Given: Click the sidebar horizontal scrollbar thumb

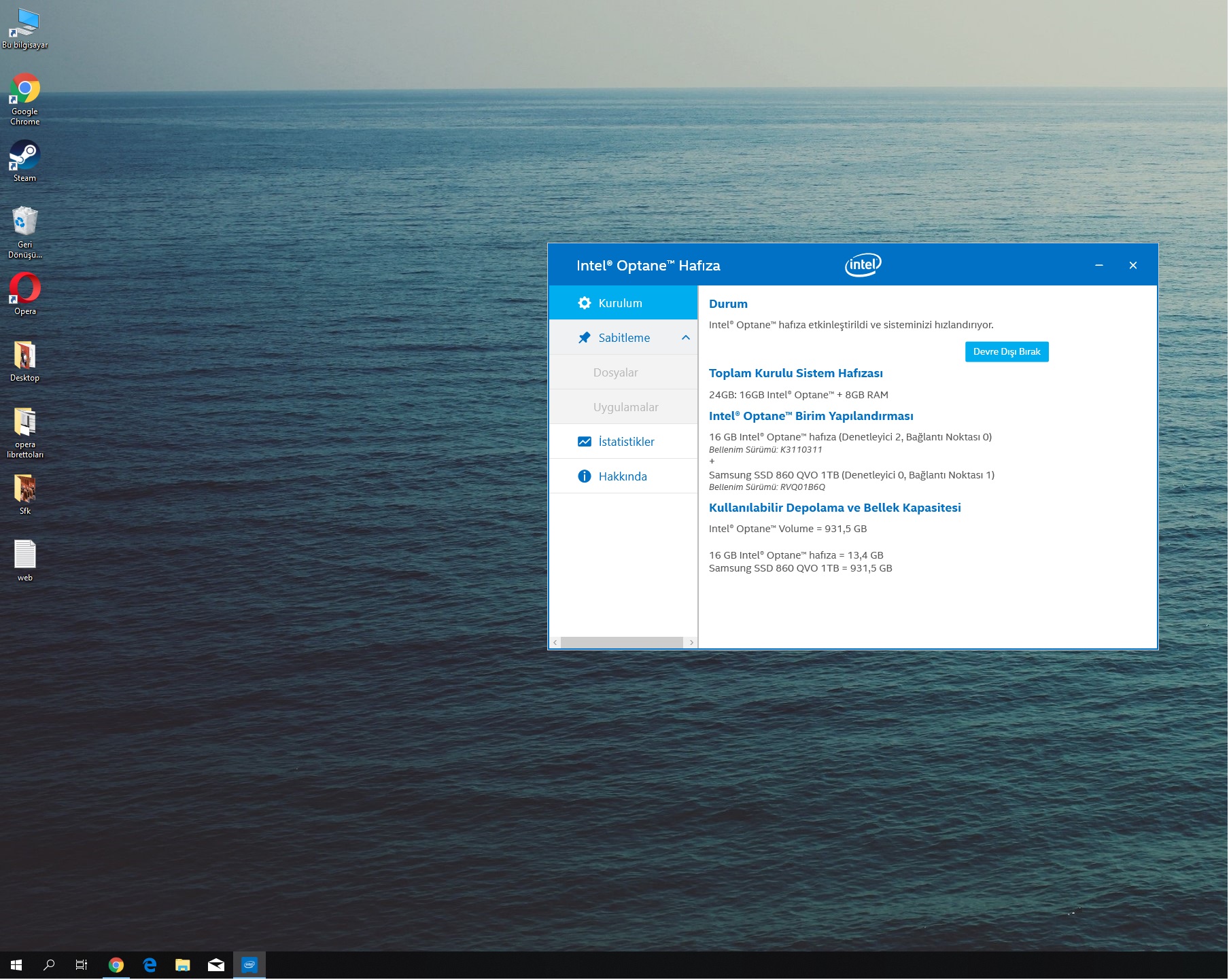Looking at the screenshot, I should pyautogui.click(x=623, y=643).
